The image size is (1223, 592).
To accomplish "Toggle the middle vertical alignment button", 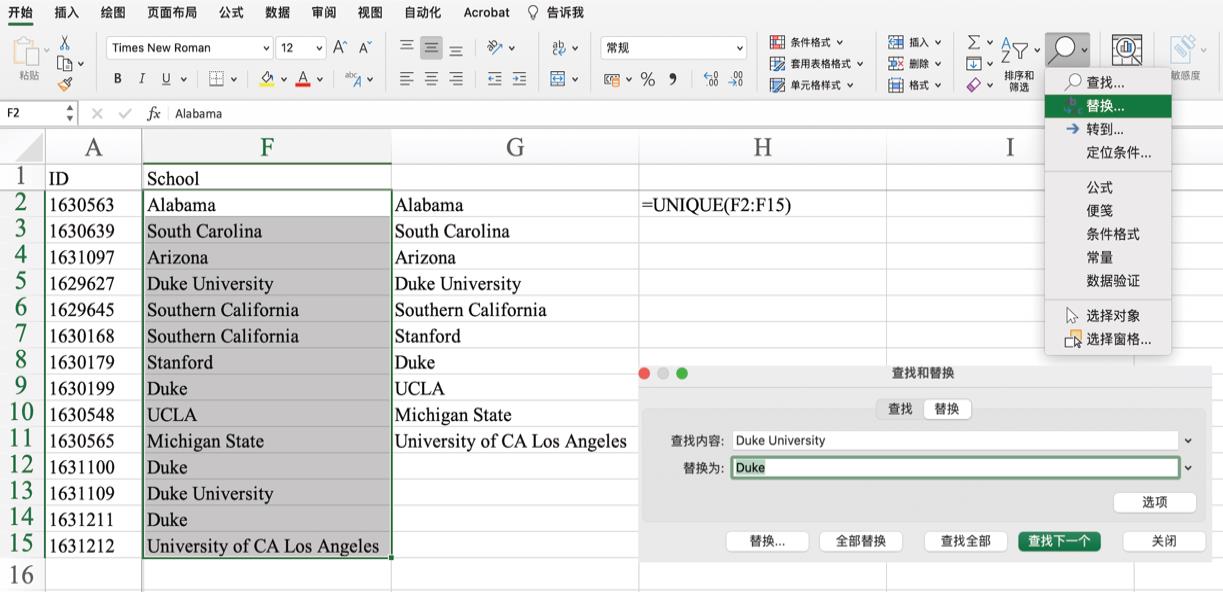I will click(x=431, y=48).
